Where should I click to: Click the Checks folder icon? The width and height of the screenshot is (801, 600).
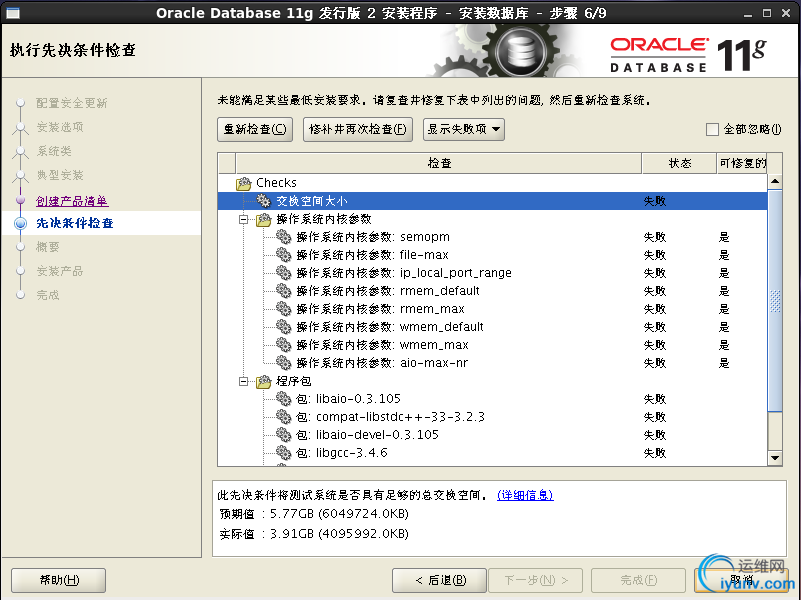(244, 183)
